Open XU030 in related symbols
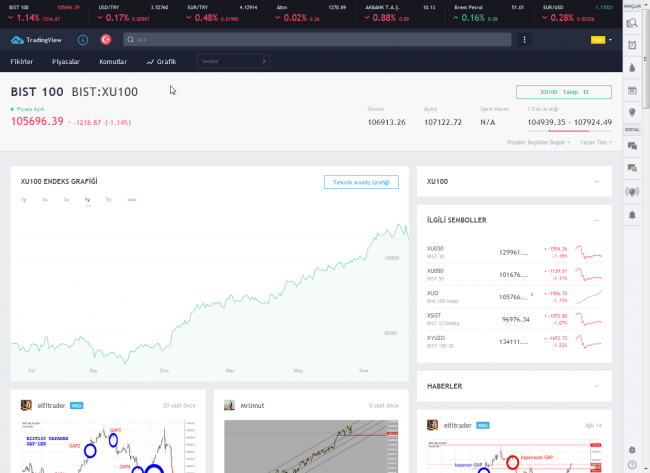The height and width of the screenshot is (473, 650). [x=514, y=252]
